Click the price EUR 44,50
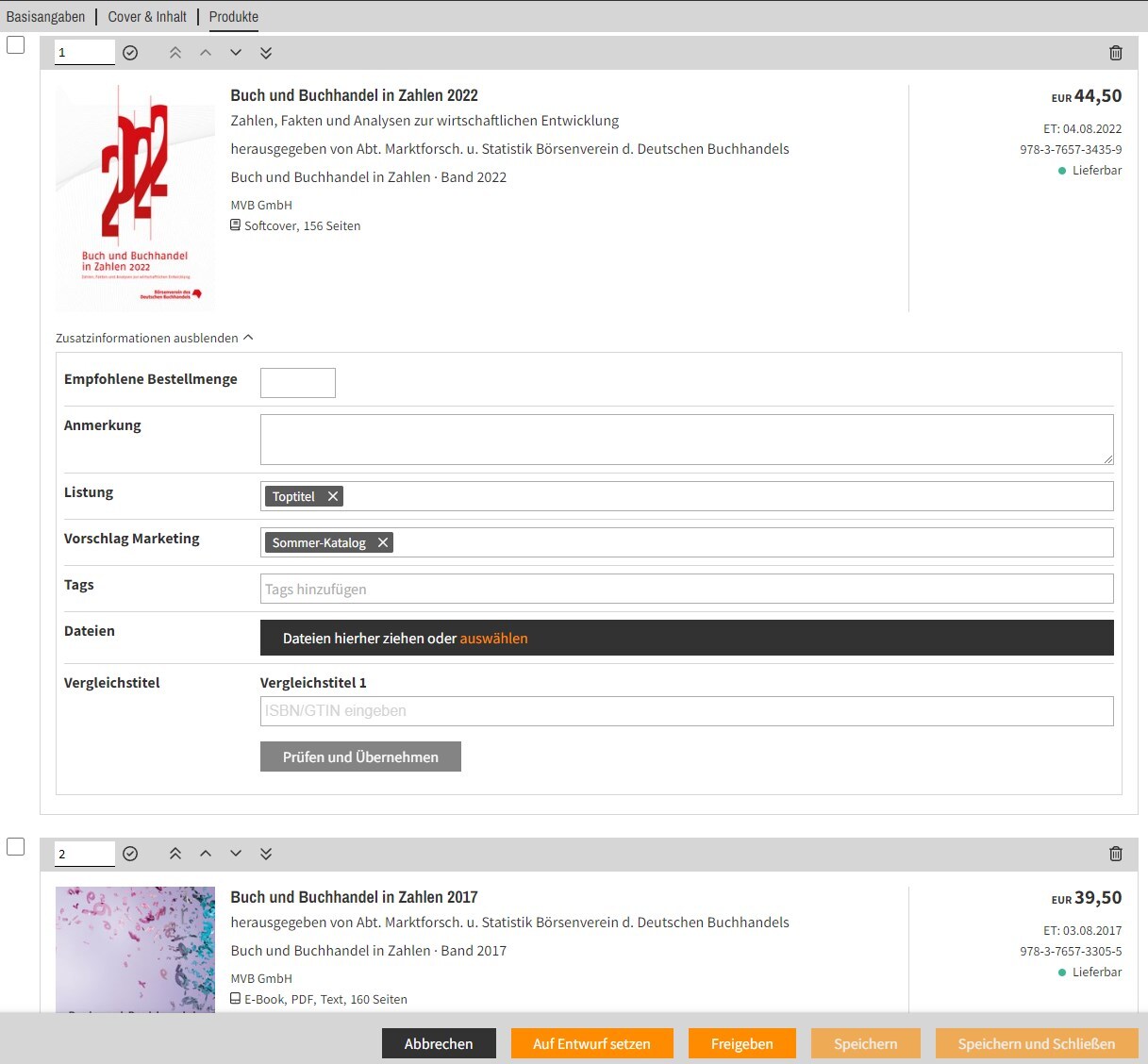 pyautogui.click(x=1087, y=96)
